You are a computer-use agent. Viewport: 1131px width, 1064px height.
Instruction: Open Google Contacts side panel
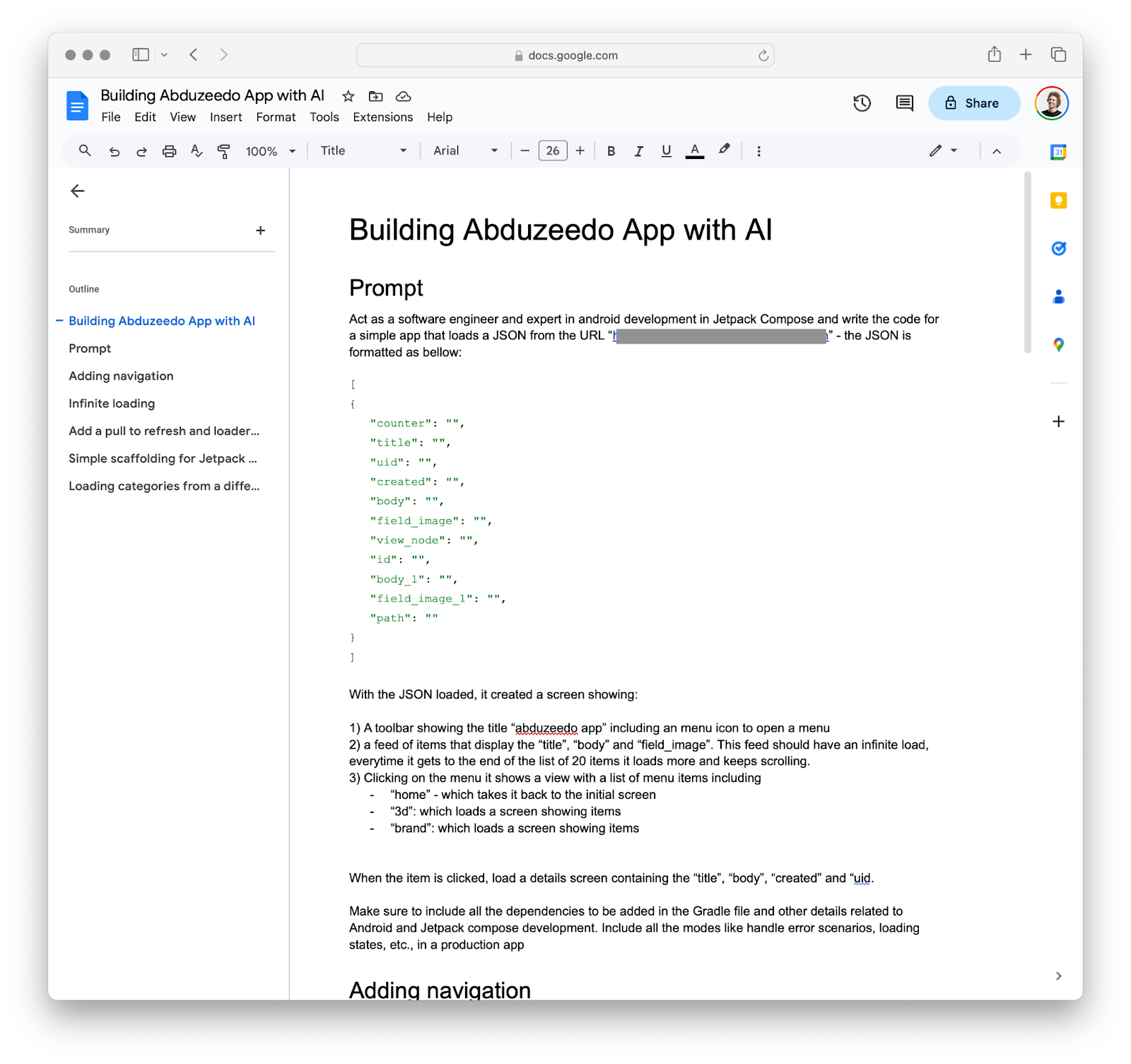click(x=1058, y=297)
